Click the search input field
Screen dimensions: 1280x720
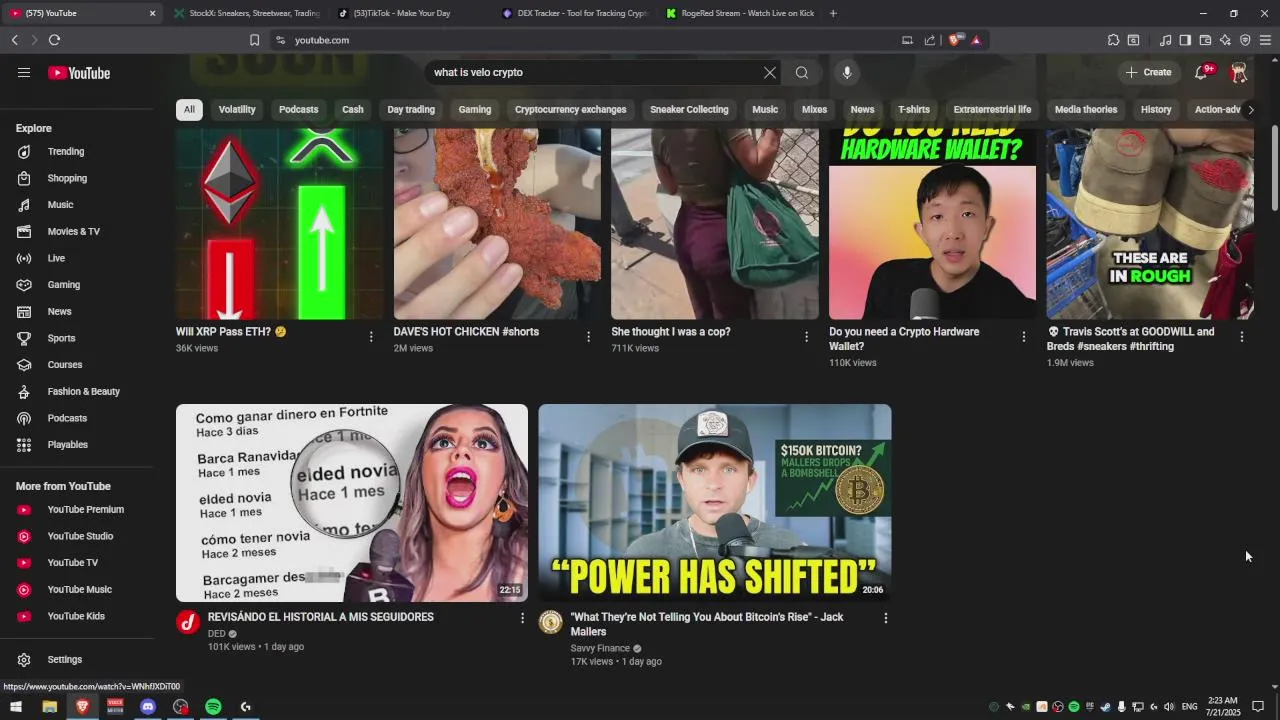point(595,72)
